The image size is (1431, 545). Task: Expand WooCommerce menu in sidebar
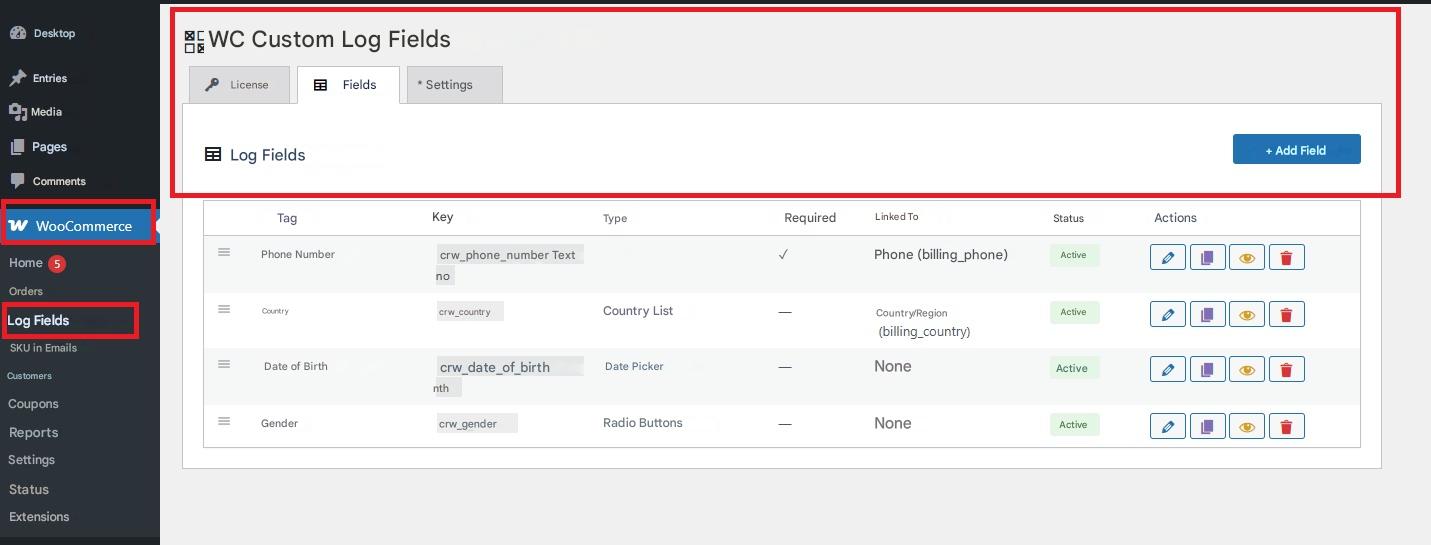tap(78, 226)
